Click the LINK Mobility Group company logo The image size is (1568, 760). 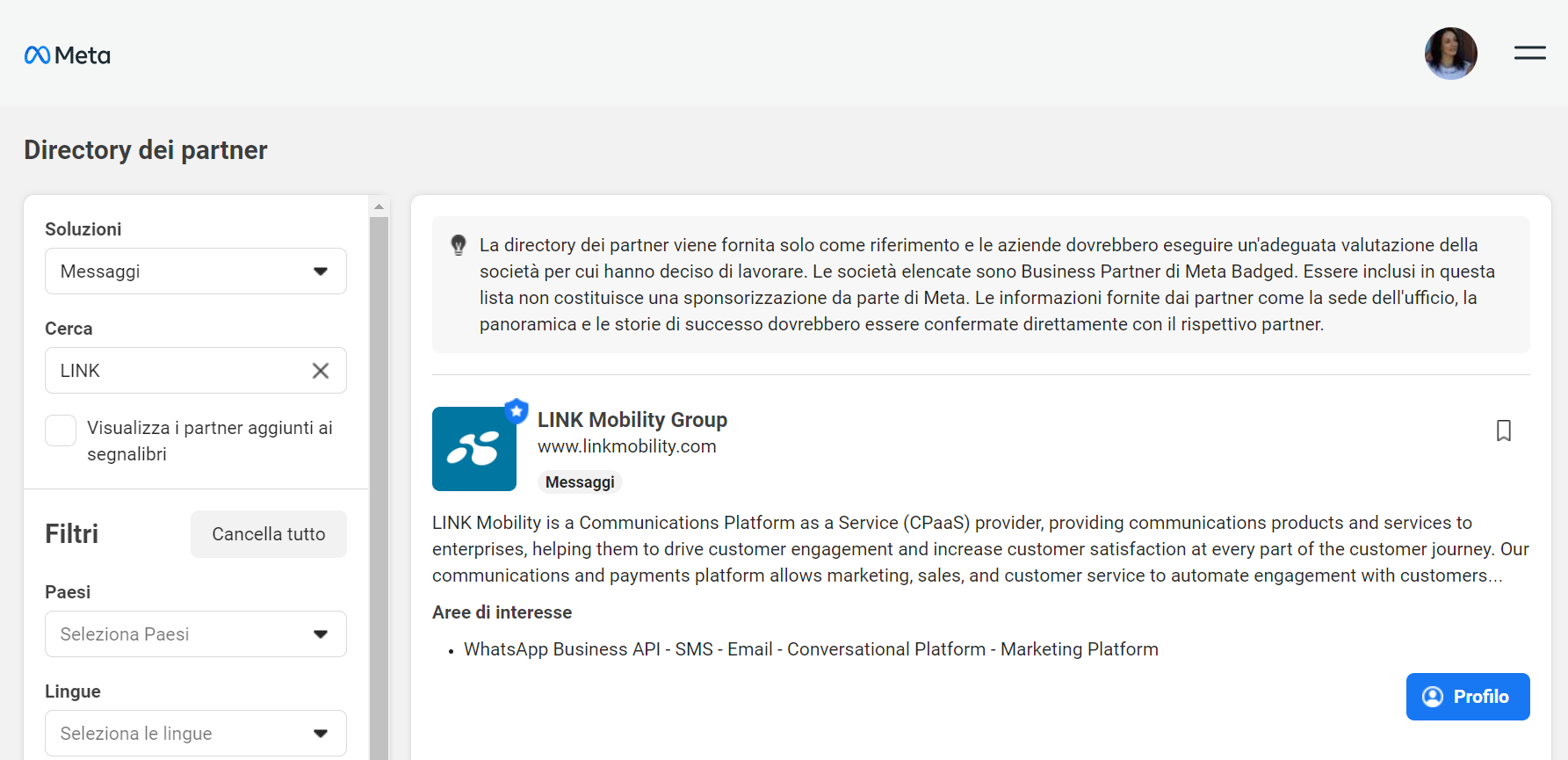pos(474,449)
